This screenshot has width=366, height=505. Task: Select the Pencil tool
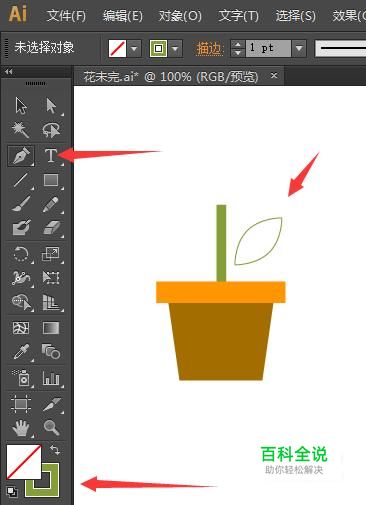pyautogui.click(x=51, y=204)
